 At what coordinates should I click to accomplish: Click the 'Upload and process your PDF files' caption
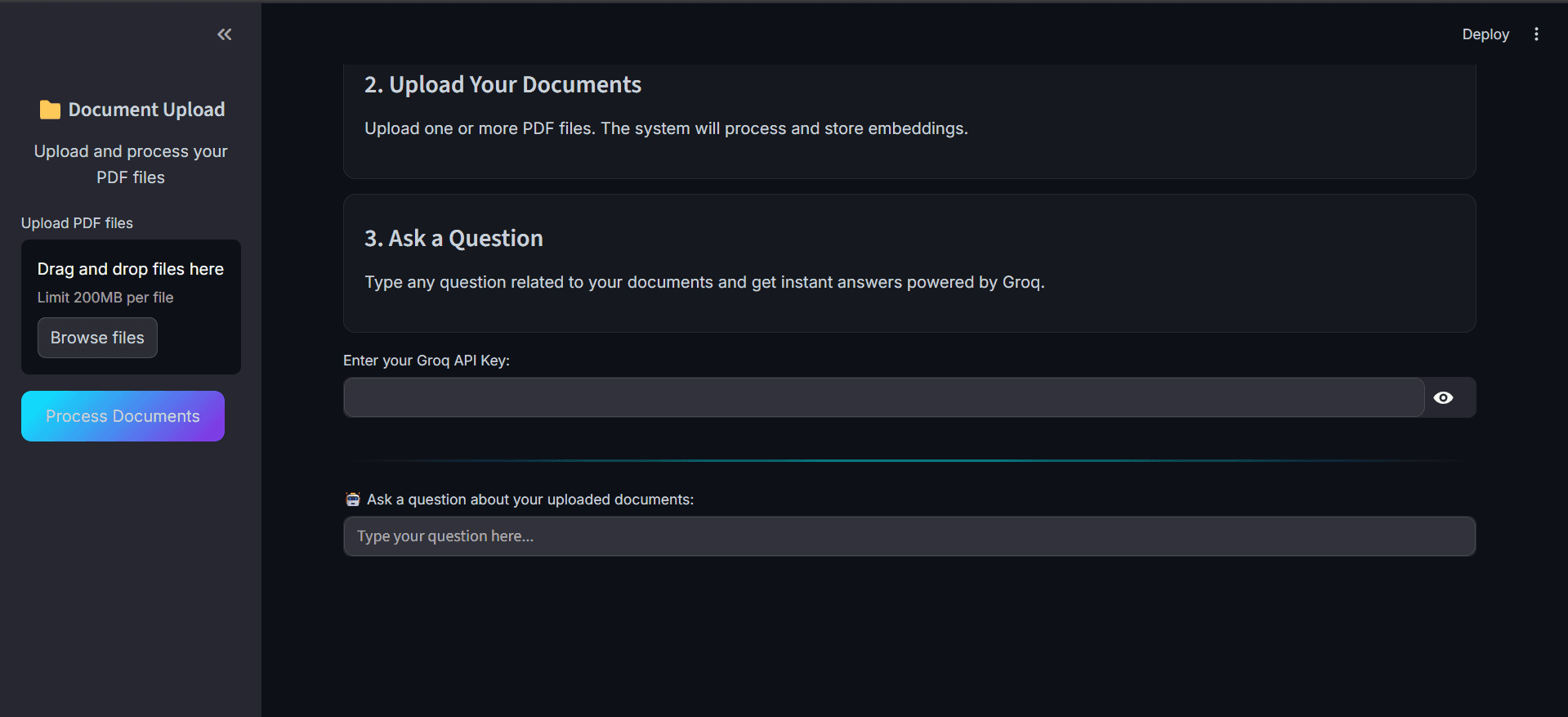pos(131,164)
